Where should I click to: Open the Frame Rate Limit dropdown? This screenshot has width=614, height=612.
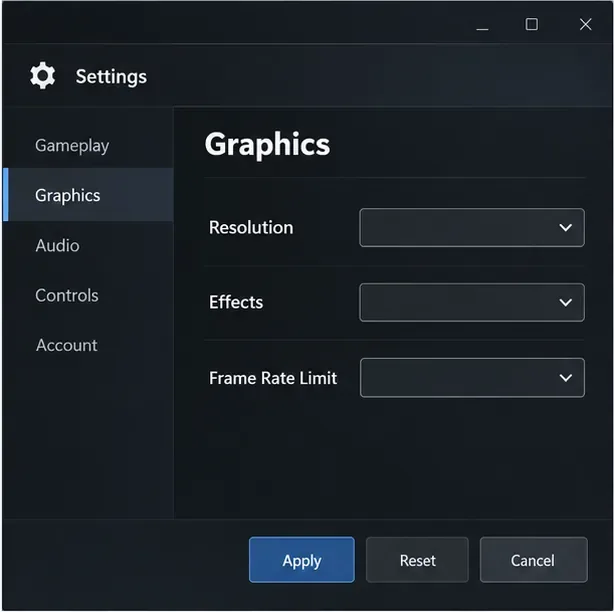pyautogui.click(x=472, y=377)
